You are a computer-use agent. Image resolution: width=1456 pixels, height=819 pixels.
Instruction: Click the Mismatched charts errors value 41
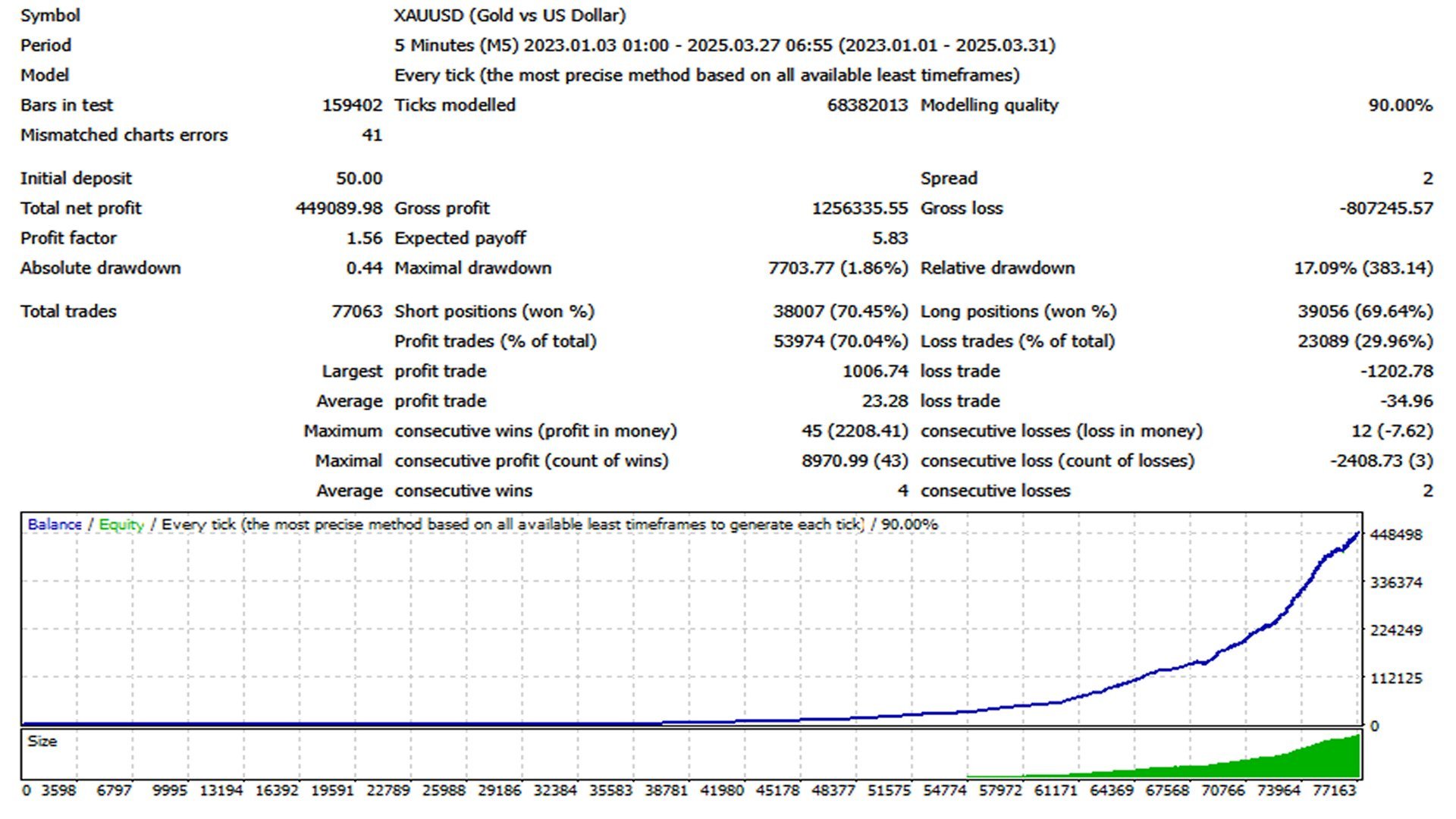372,135
